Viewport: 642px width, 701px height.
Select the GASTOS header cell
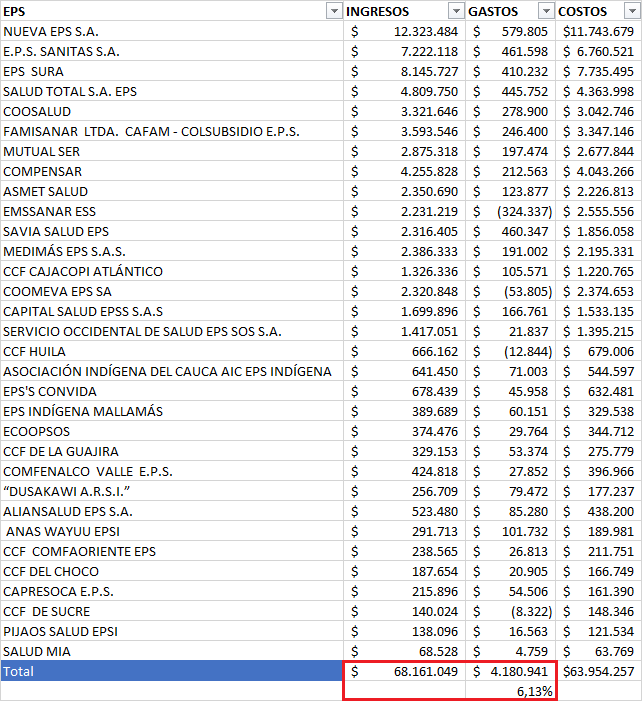(511, 11)
